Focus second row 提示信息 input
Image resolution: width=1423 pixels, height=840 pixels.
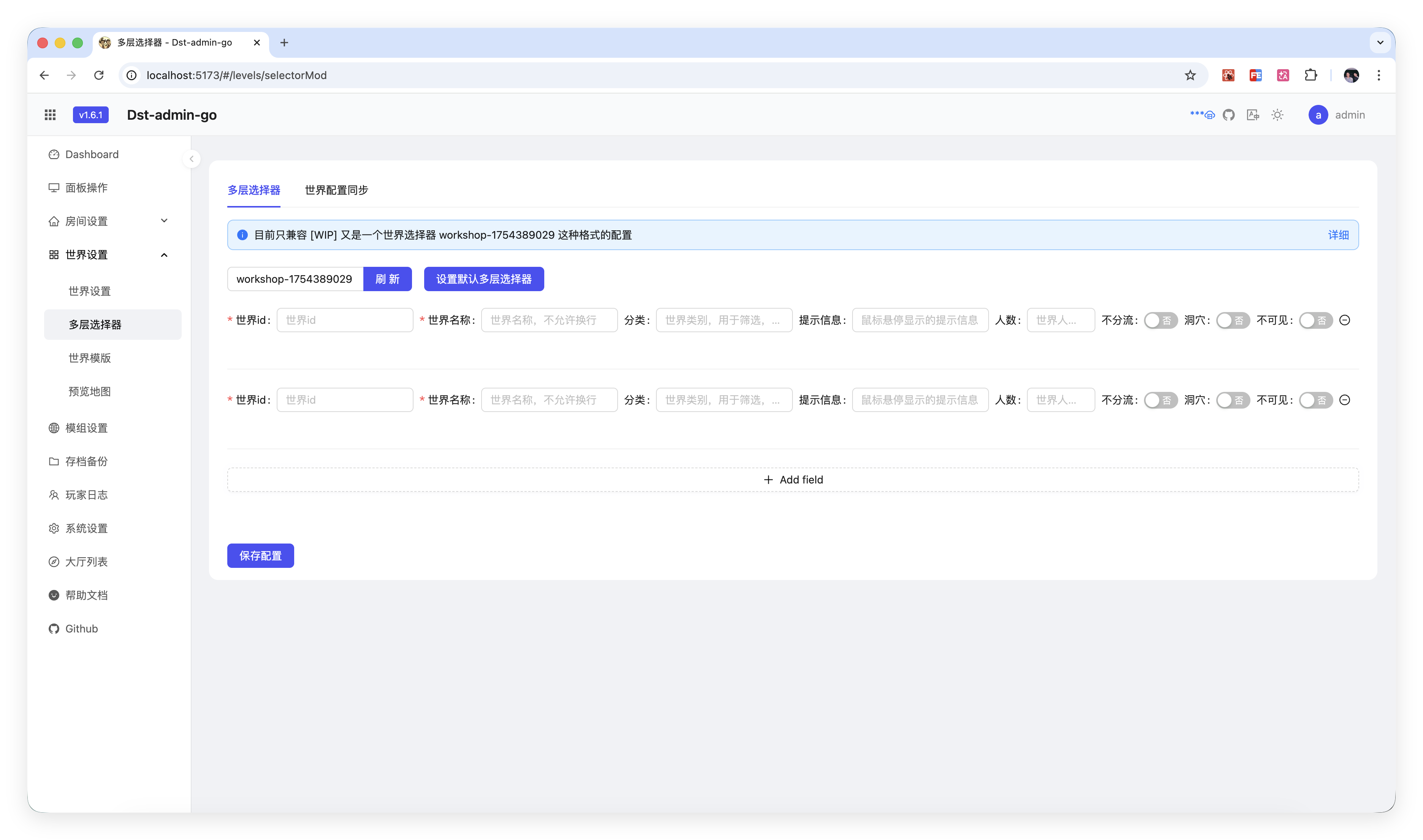point(921,400)
